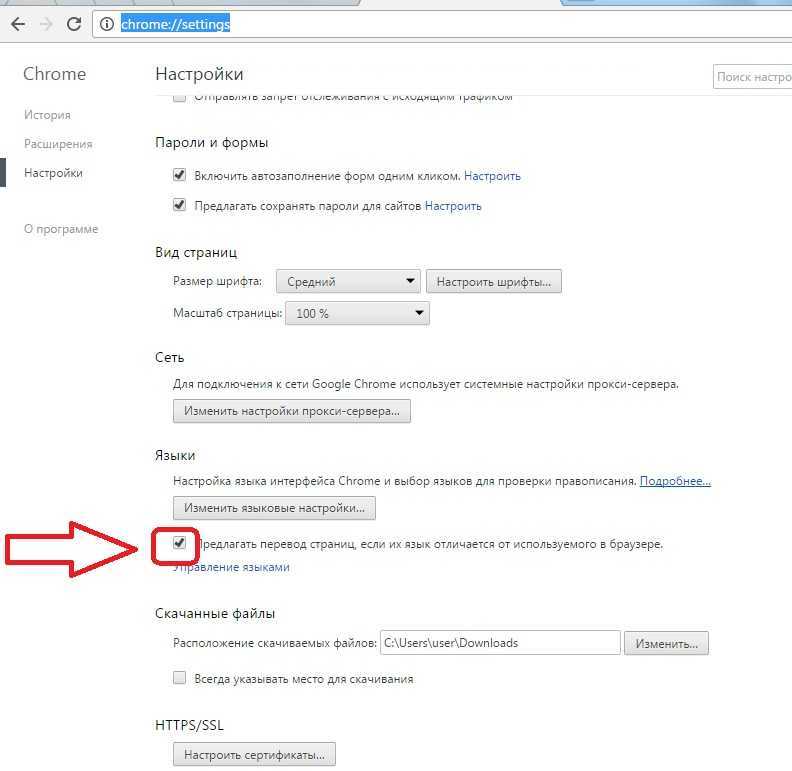Click the download location path field

pos(500,643)
